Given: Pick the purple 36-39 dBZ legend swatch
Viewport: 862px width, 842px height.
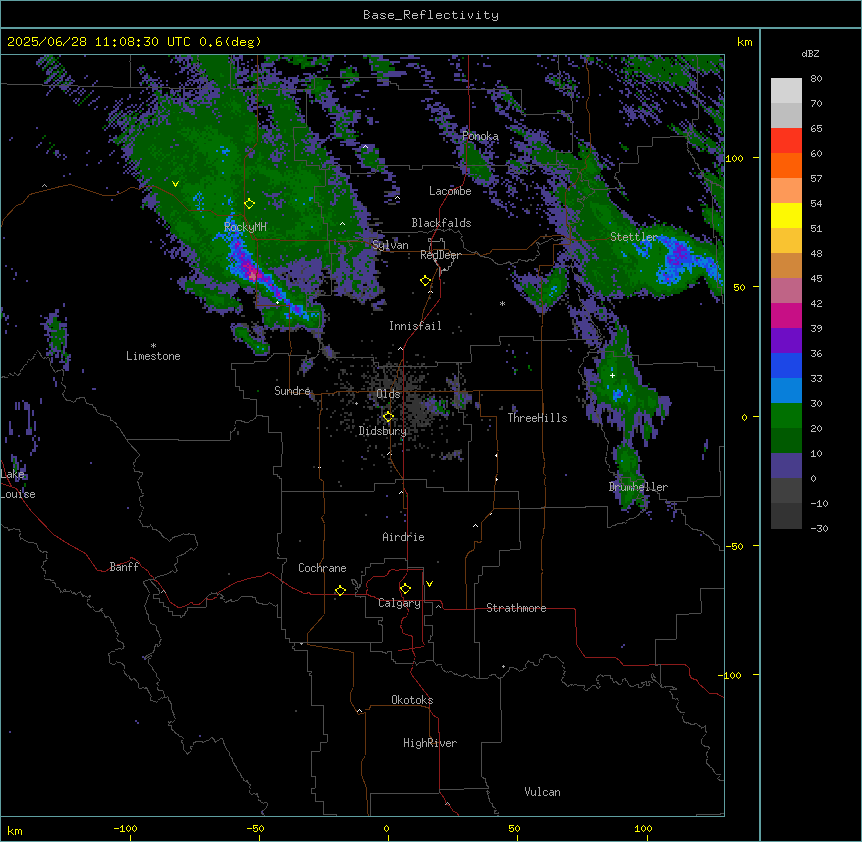Looking at the screenshot, I should coord(786,341).
